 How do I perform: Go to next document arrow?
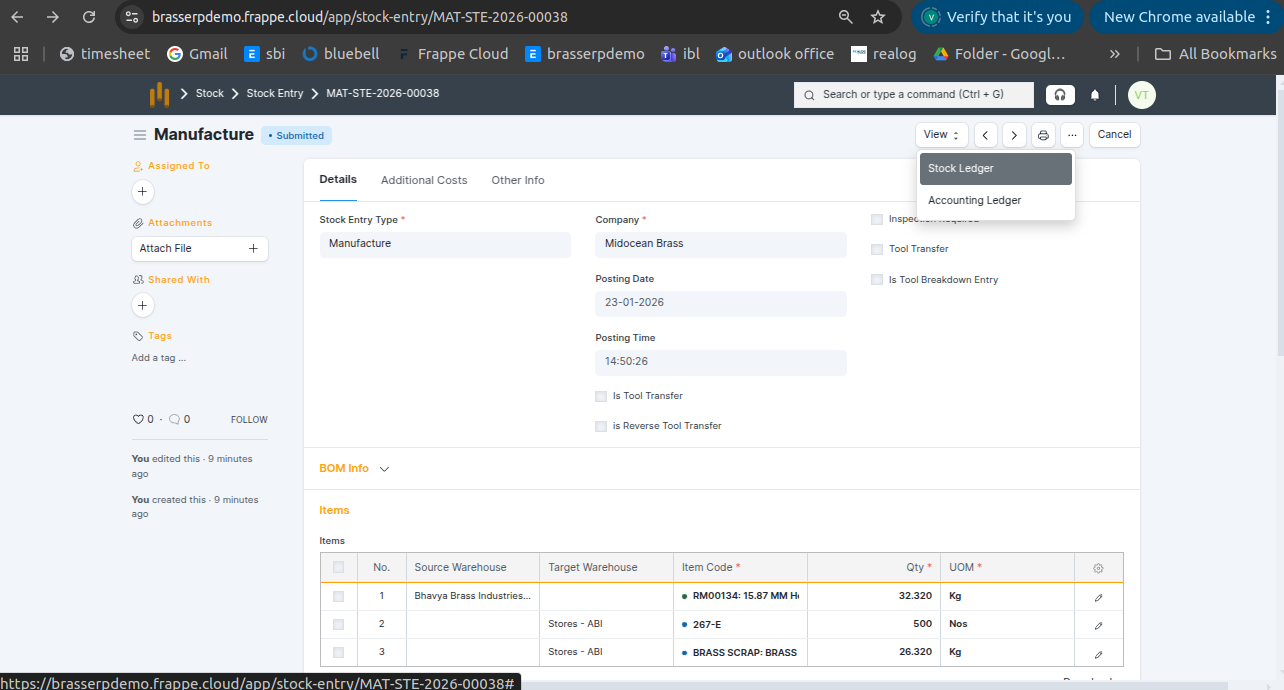(1014, 135)
